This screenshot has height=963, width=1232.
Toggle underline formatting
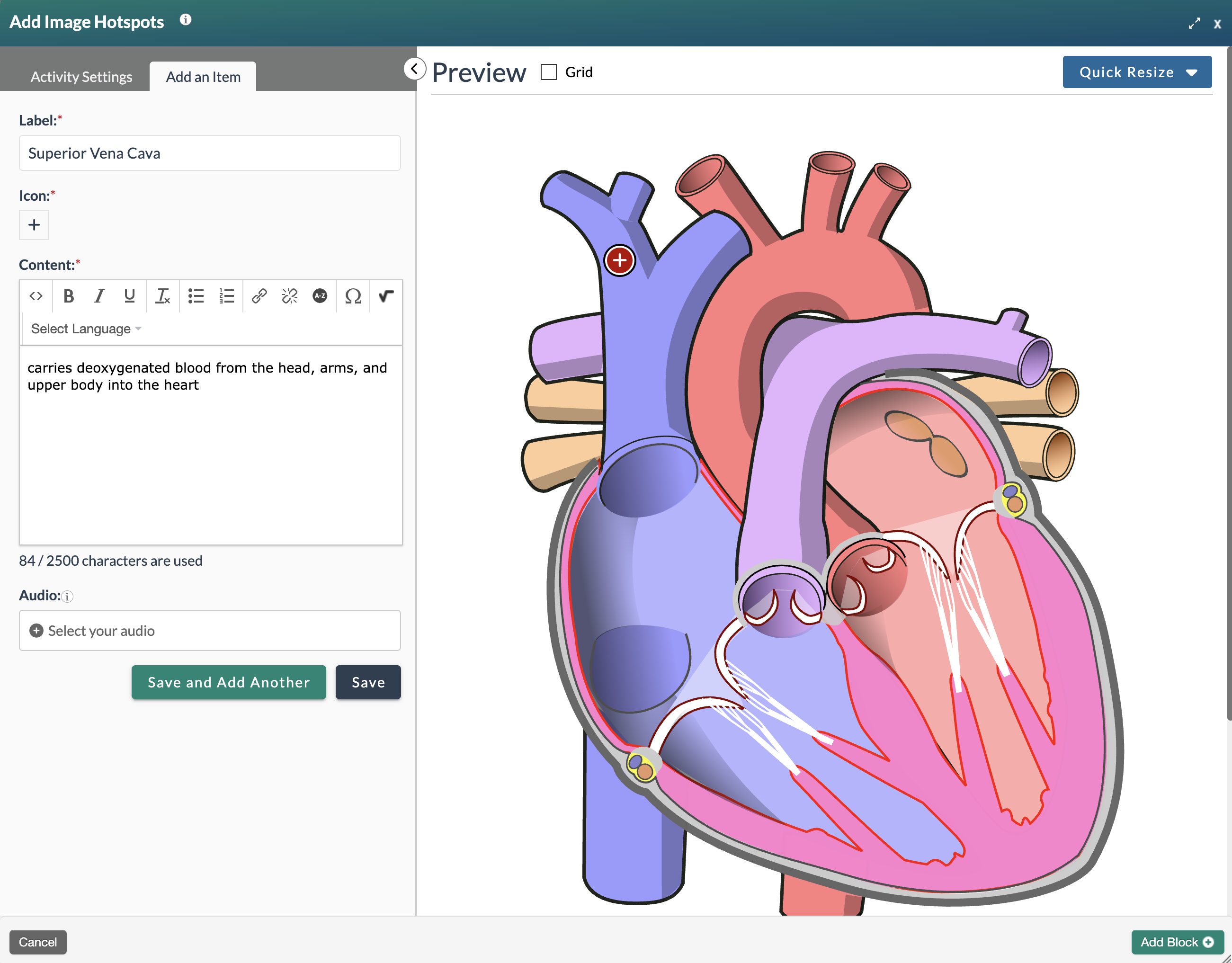129,295
